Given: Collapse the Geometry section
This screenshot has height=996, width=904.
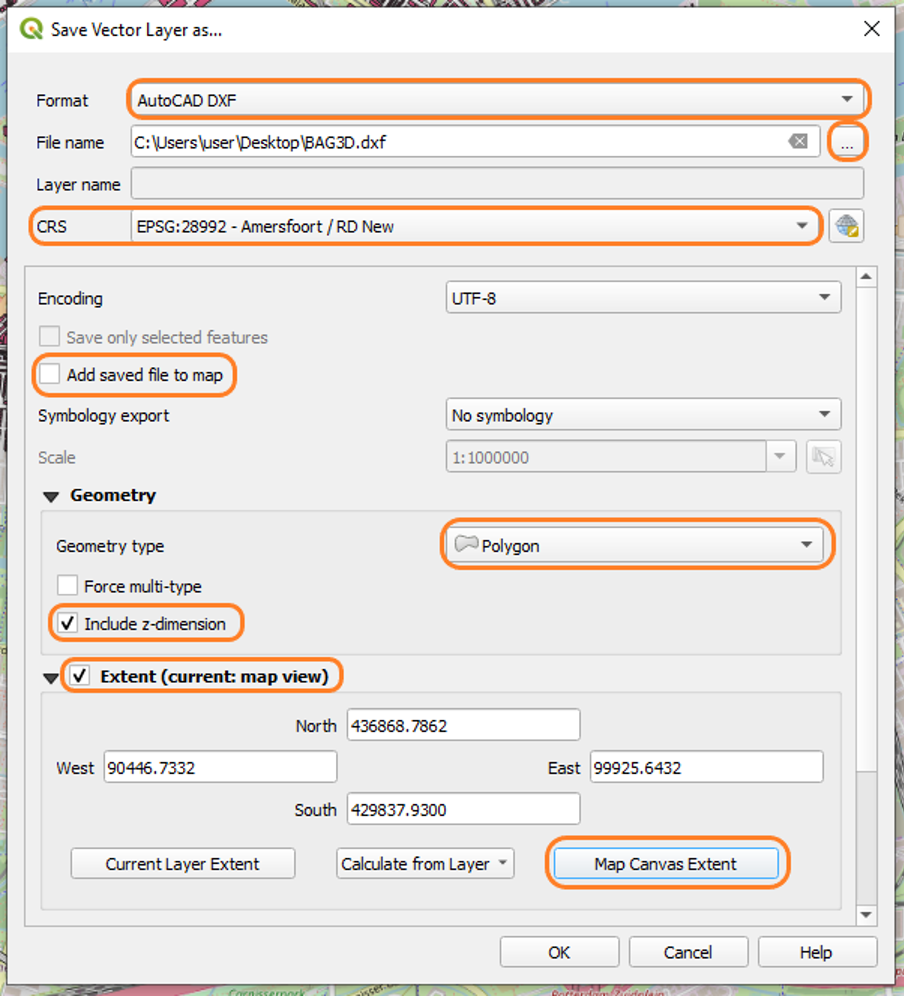Looking at the screenshot, I should 50,495.
